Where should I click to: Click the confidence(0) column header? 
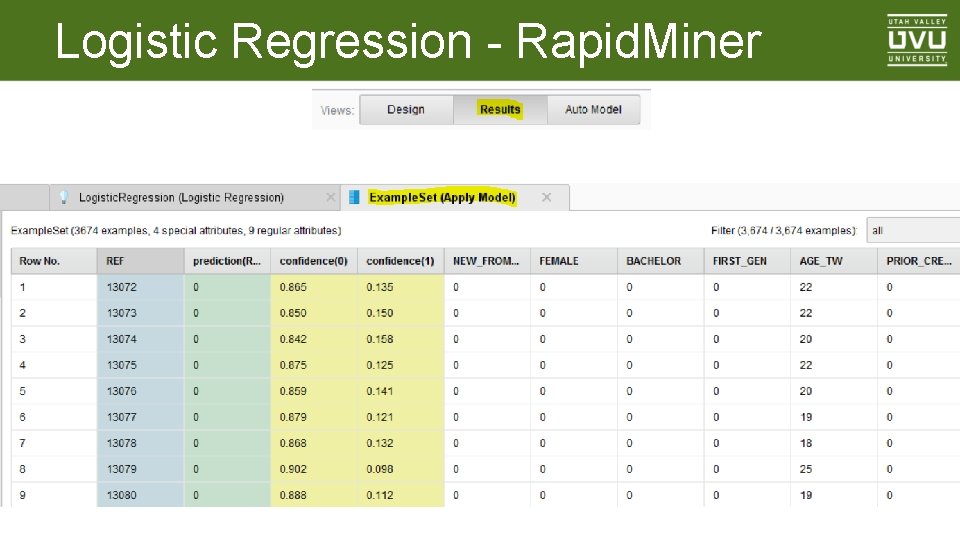(313, 261)
